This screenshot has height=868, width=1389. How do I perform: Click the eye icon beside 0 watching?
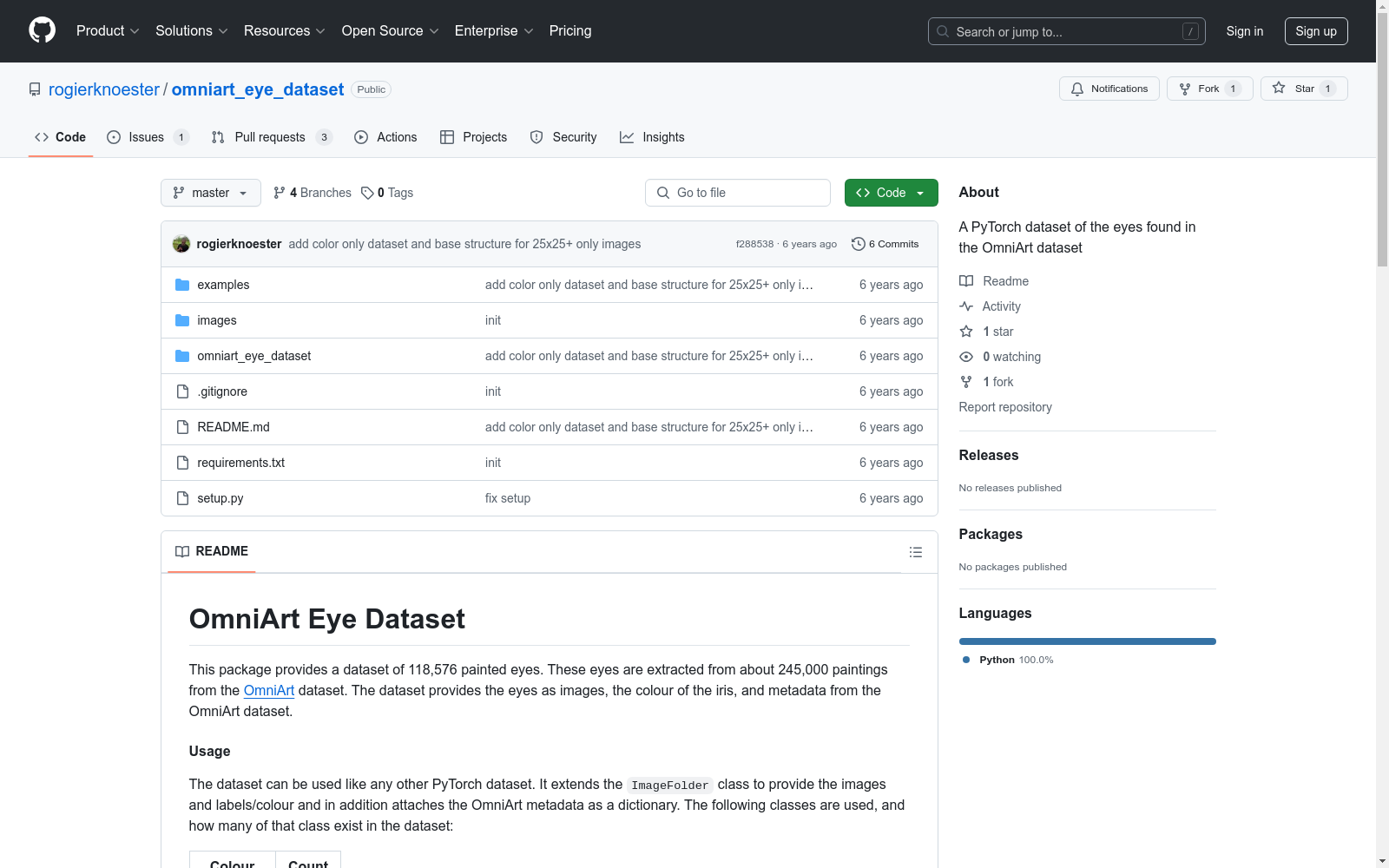coord(966,357)
